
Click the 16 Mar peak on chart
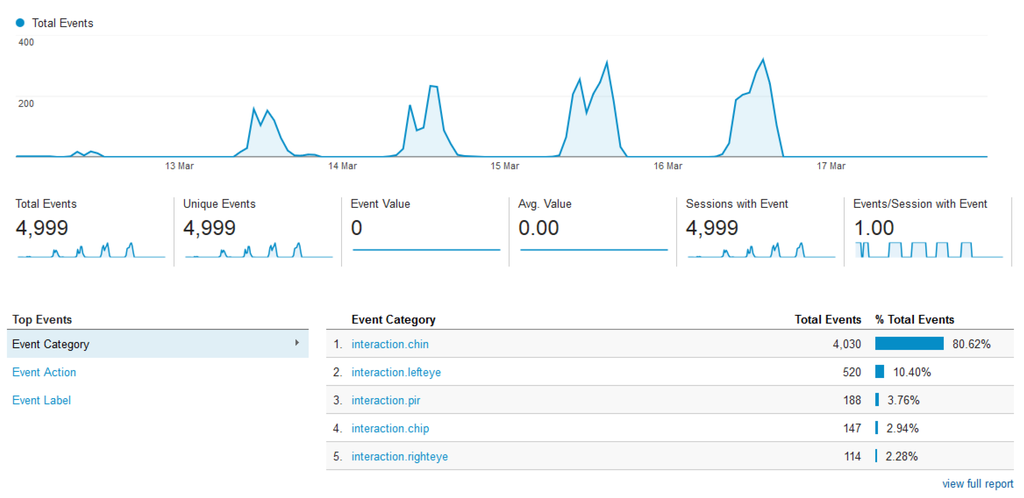pos(763,60)
